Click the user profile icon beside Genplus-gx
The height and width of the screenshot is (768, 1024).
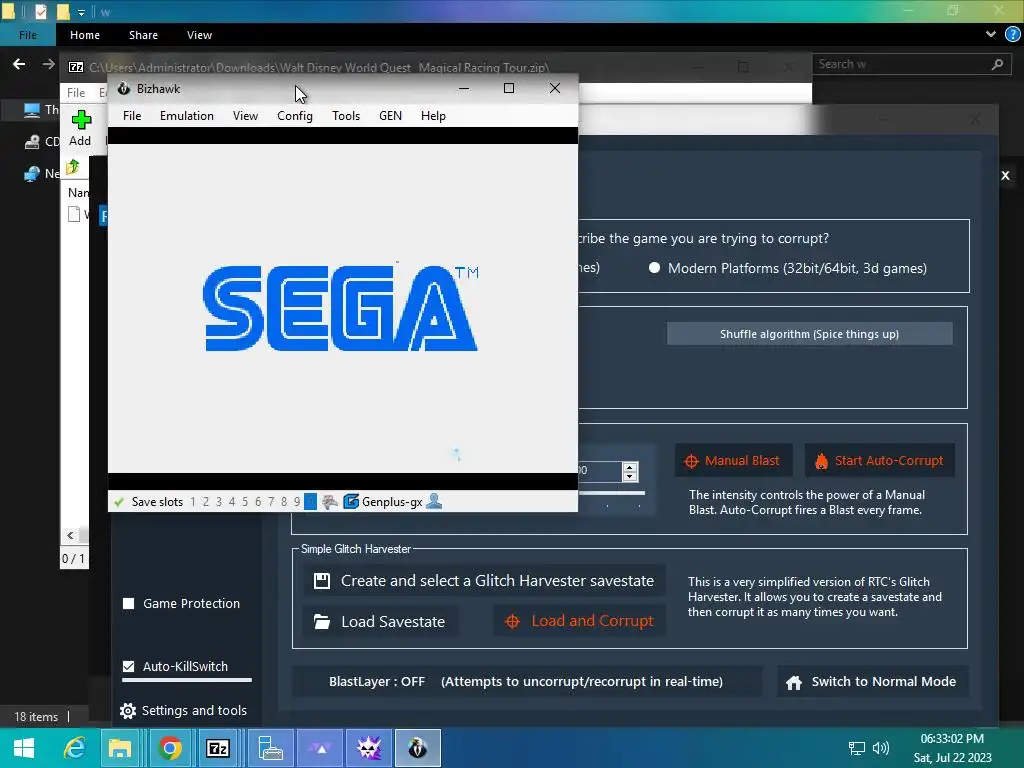(x=434, y=502)
